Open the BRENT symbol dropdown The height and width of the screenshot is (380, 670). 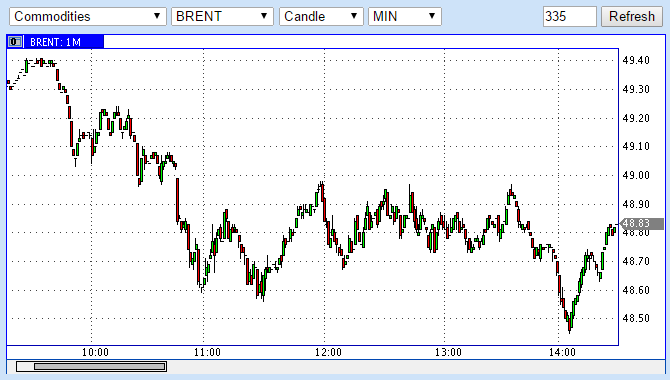point(222,17)
